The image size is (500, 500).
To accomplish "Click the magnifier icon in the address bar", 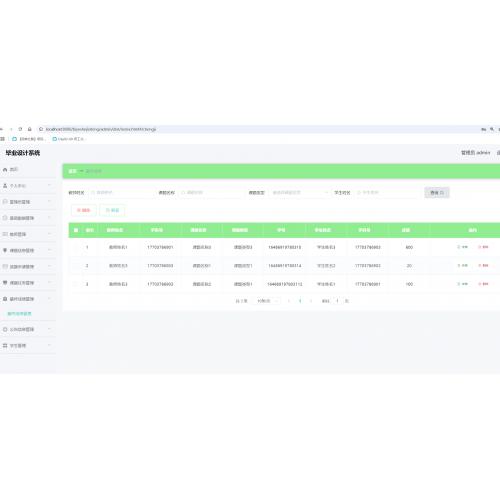I will (492, 129).
